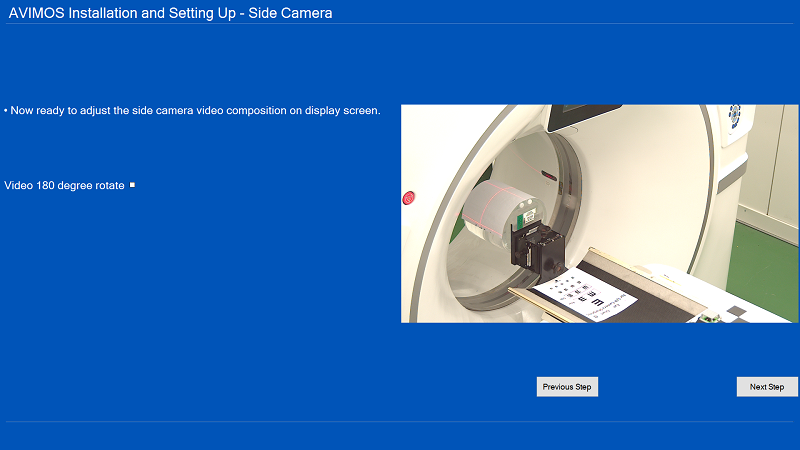Enable the Video 180 degree rotate checkbox
The height and width of the screenshot is (450, 800).
coord(132,185)
